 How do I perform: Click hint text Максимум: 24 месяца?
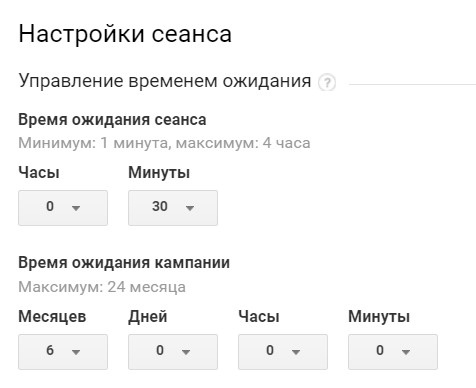pos(102,287)
